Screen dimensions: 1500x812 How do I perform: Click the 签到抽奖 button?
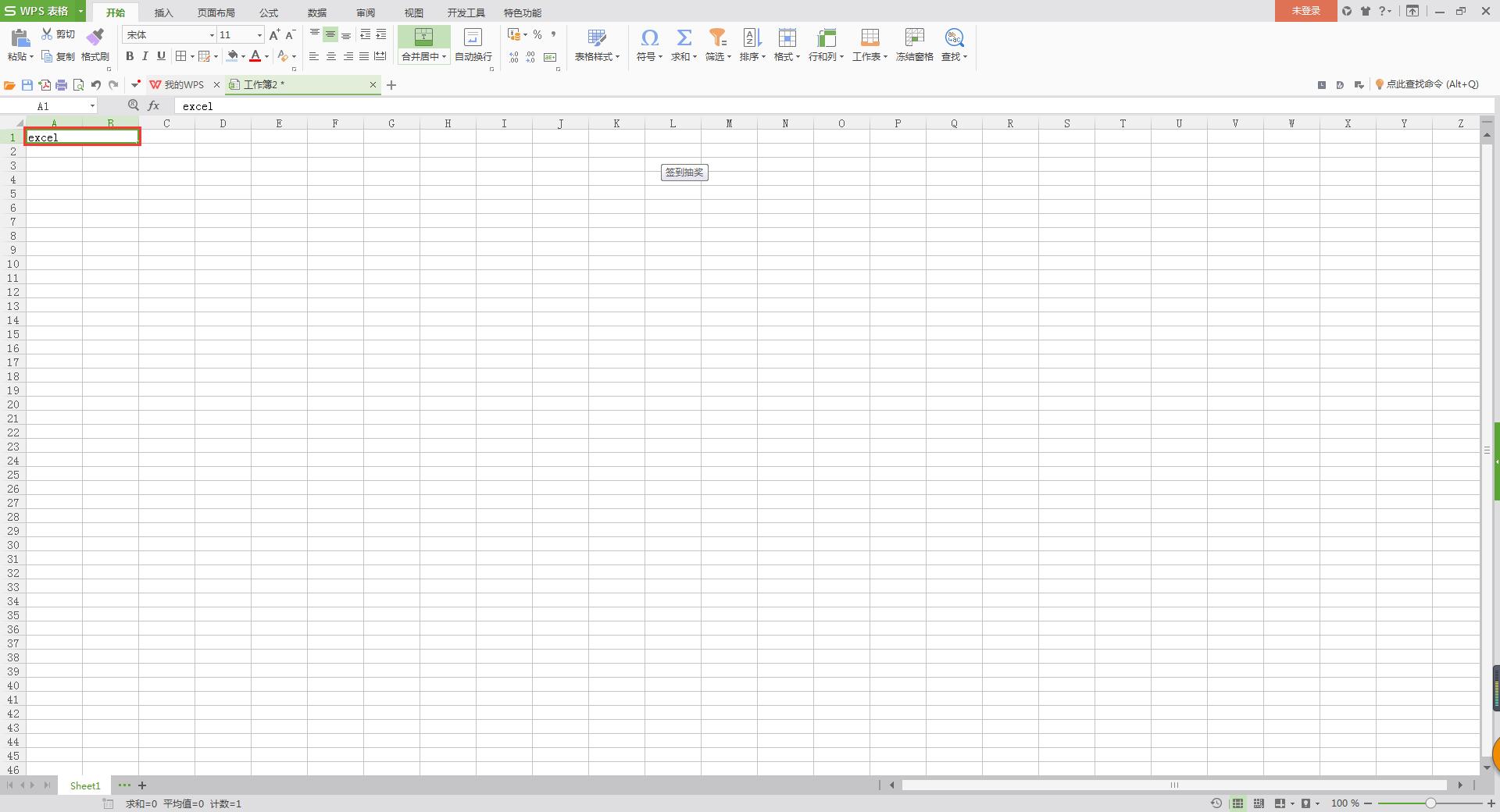(x=684, y=173)
